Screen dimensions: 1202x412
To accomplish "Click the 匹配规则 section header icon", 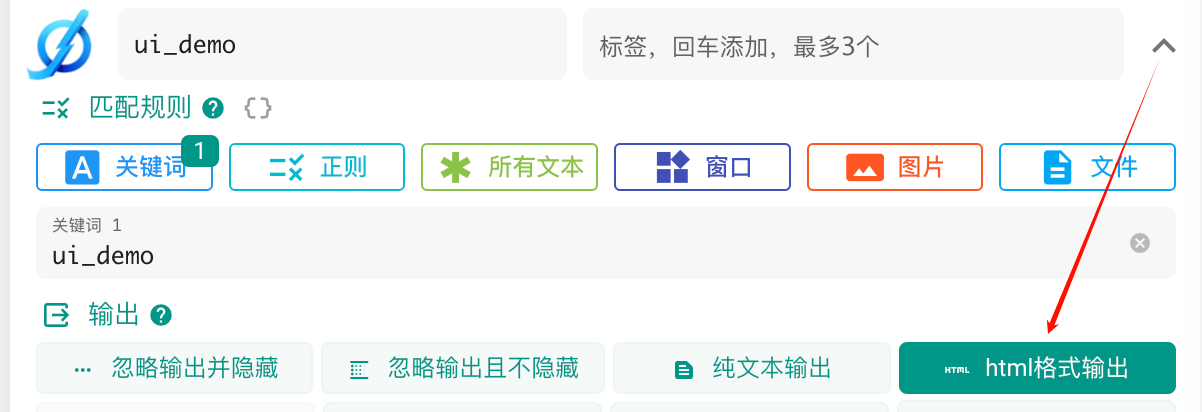I will [x=56, y=108].
